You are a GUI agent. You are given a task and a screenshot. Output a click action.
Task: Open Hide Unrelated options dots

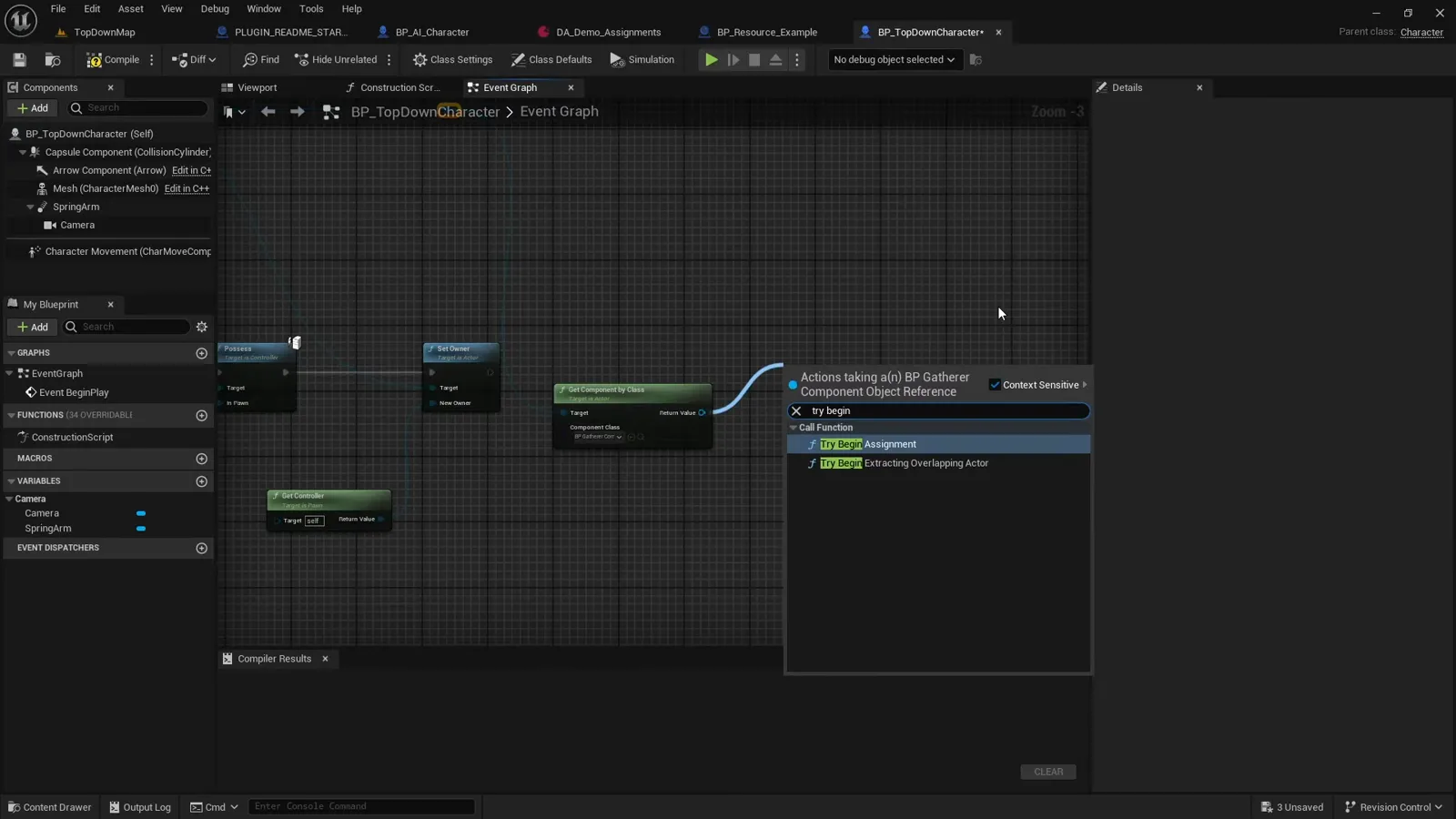pyautogui.click(x=389, y=60)
